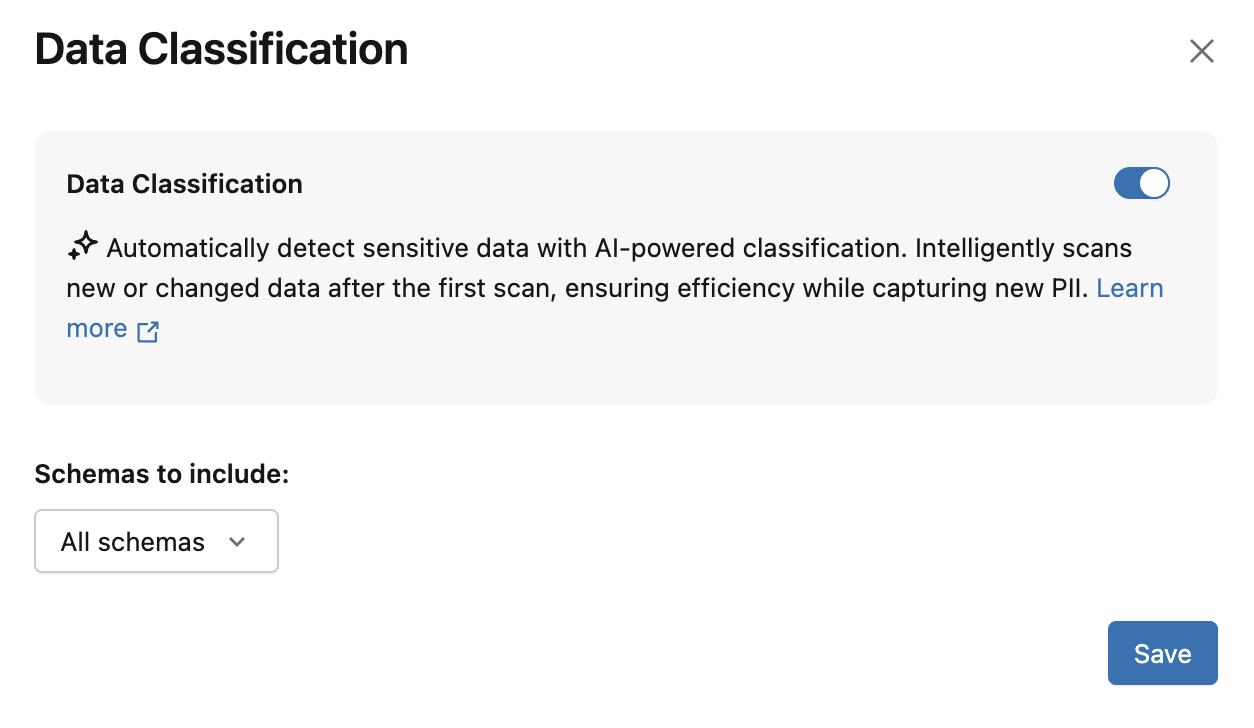Click the open-in-new-window icon after the link
The height and width of the screenshot is (728, 1254).
coord(148,331)
